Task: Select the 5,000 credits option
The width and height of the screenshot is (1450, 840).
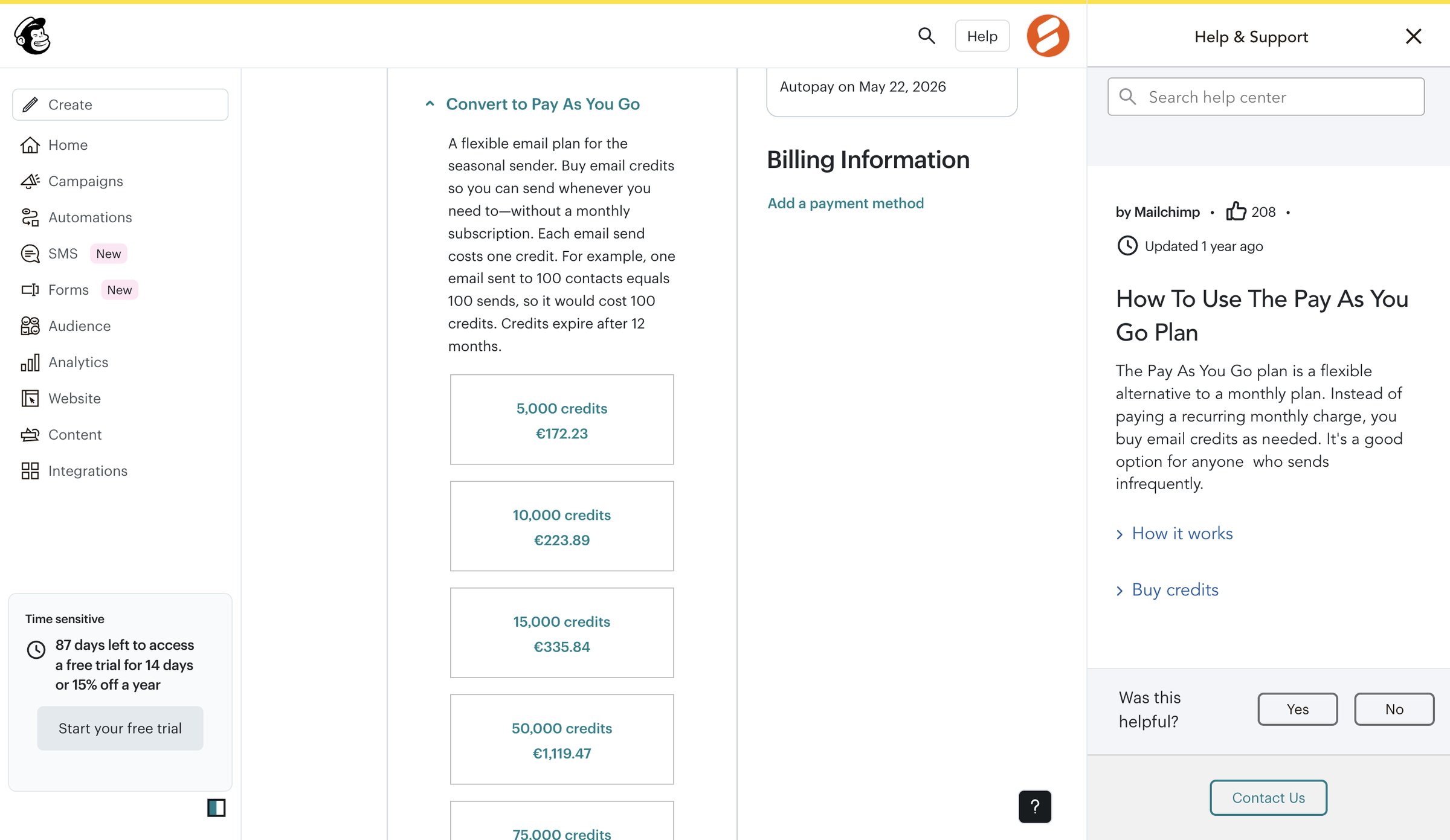Action: 562,420
